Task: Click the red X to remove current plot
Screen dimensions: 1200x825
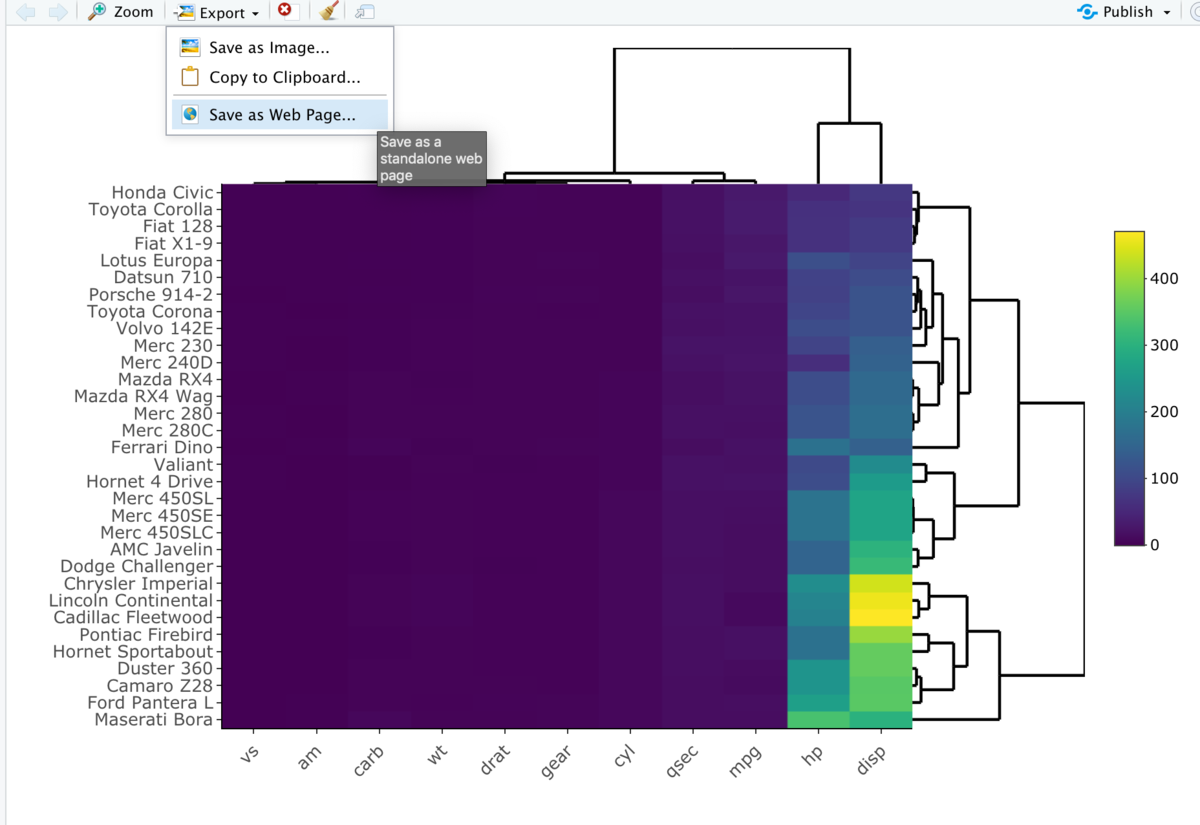Action: pos(287,12)
